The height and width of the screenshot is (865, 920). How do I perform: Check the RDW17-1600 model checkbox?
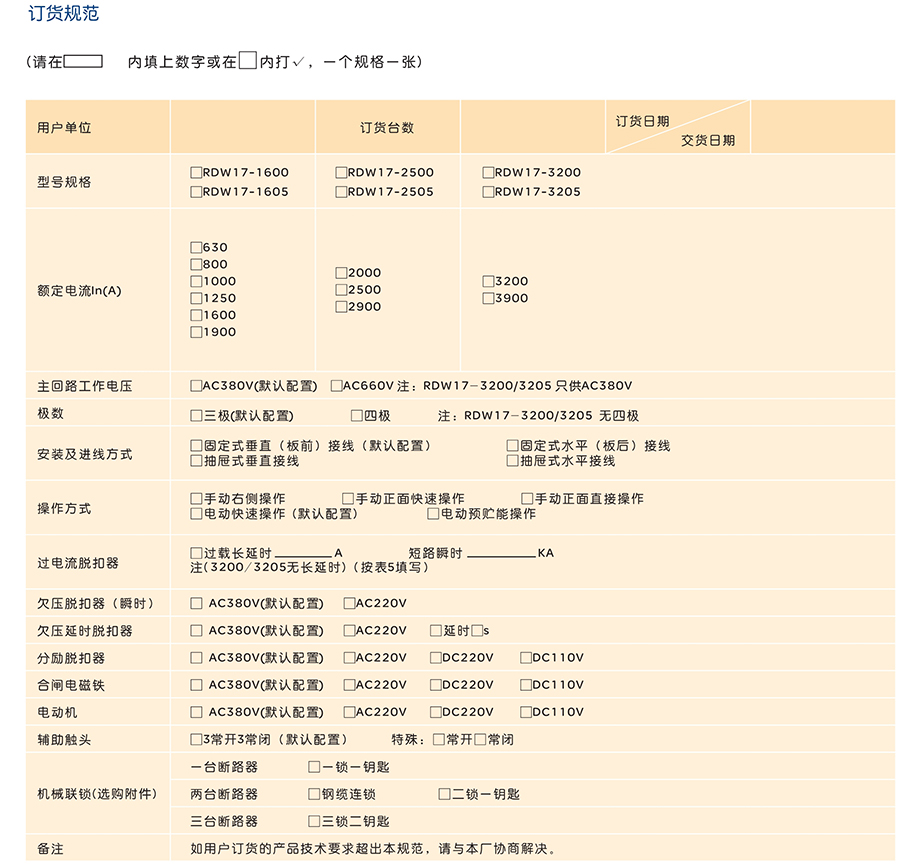[x=196, y=172]
